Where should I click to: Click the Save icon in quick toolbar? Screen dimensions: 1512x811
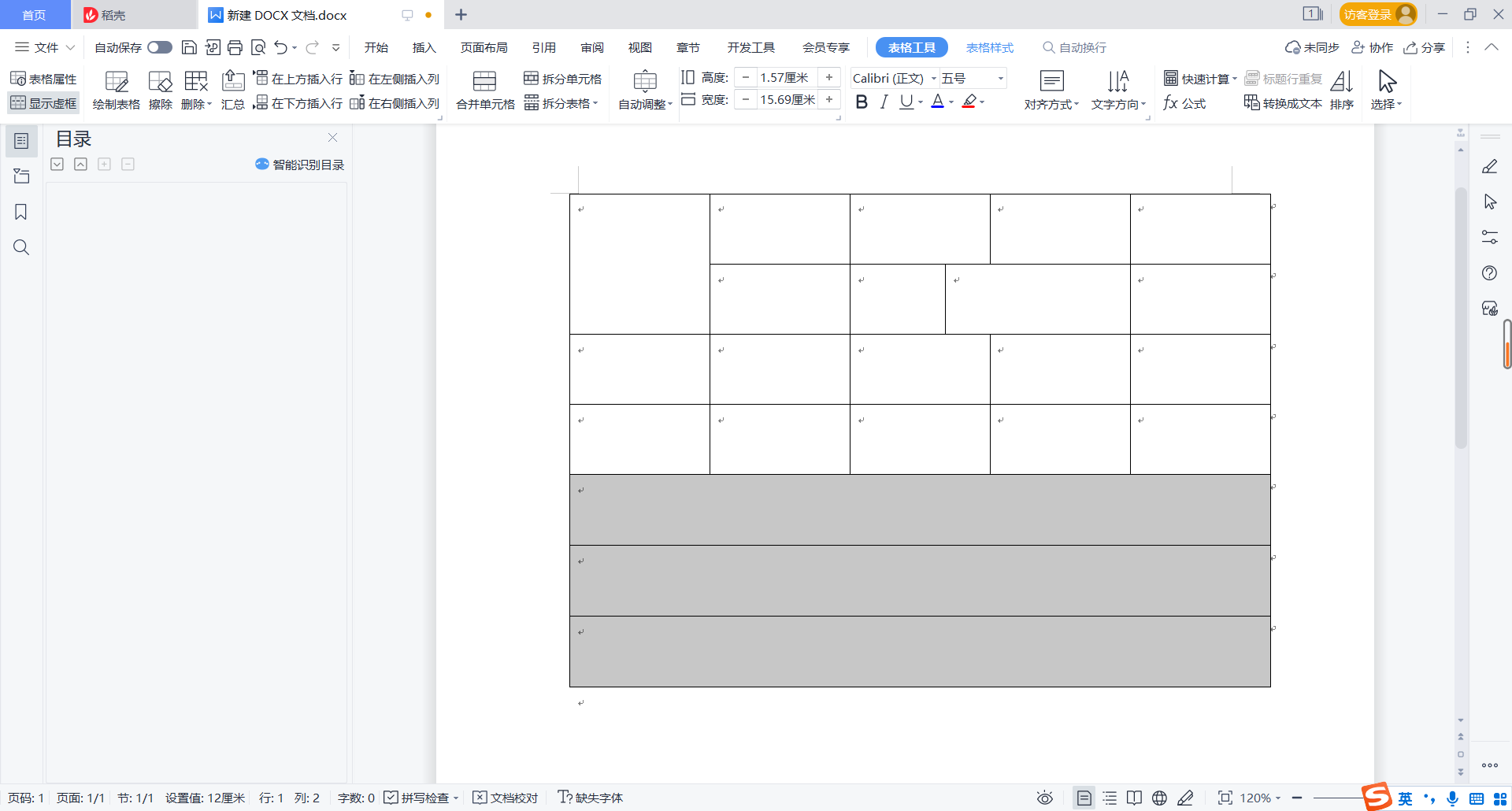189,47
